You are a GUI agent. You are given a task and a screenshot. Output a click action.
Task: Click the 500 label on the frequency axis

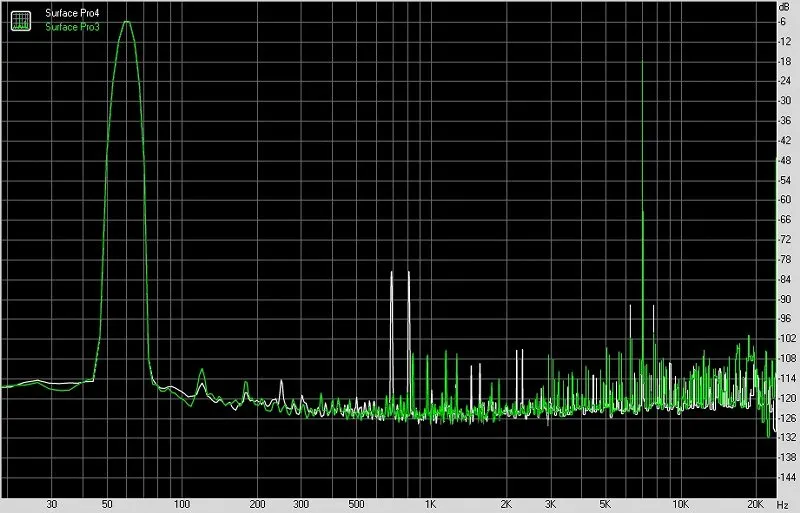pos(356,504)
